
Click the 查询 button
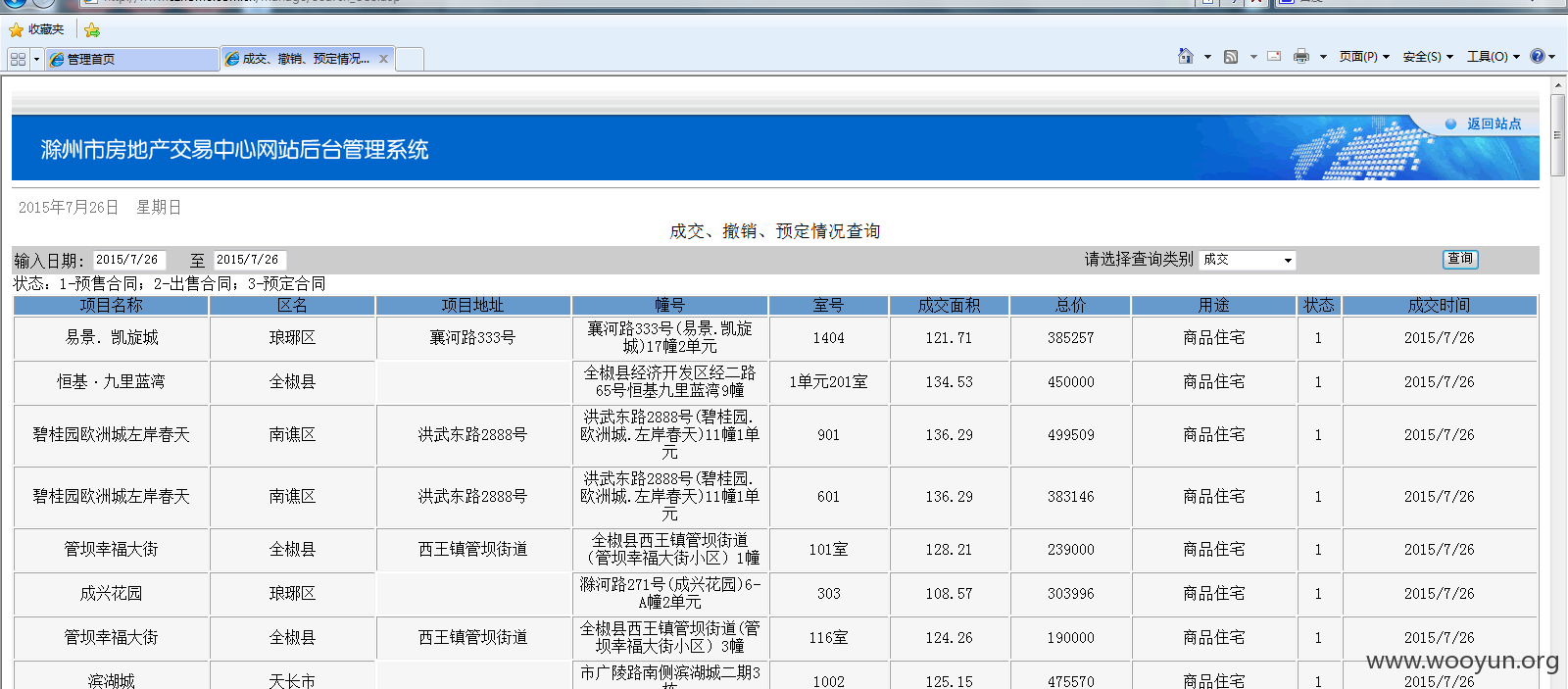1460,259
